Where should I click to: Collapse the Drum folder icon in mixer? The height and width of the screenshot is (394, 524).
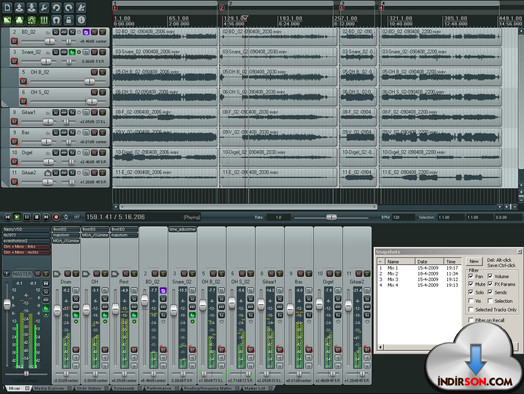click(57, 274)
